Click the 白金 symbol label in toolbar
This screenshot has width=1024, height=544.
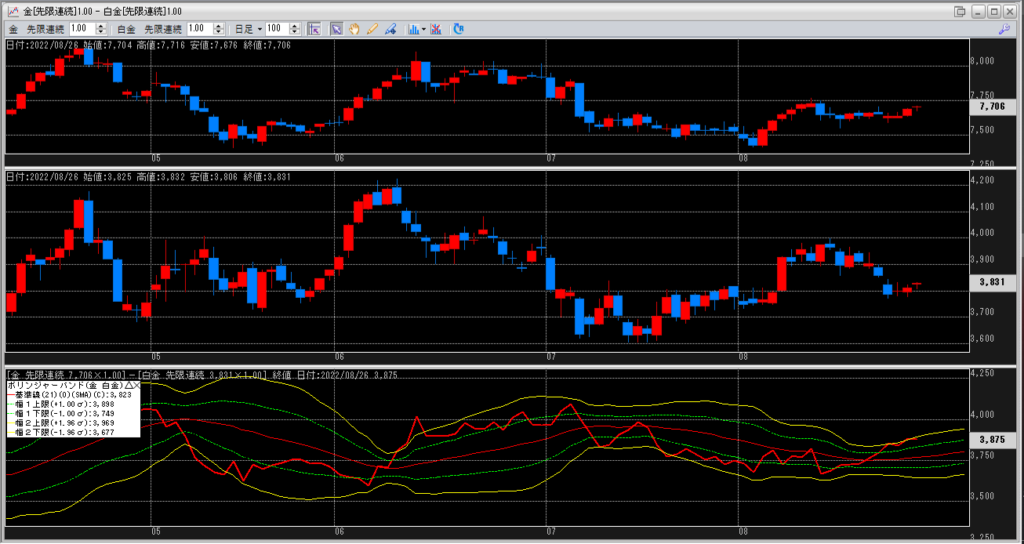point(125,29)
